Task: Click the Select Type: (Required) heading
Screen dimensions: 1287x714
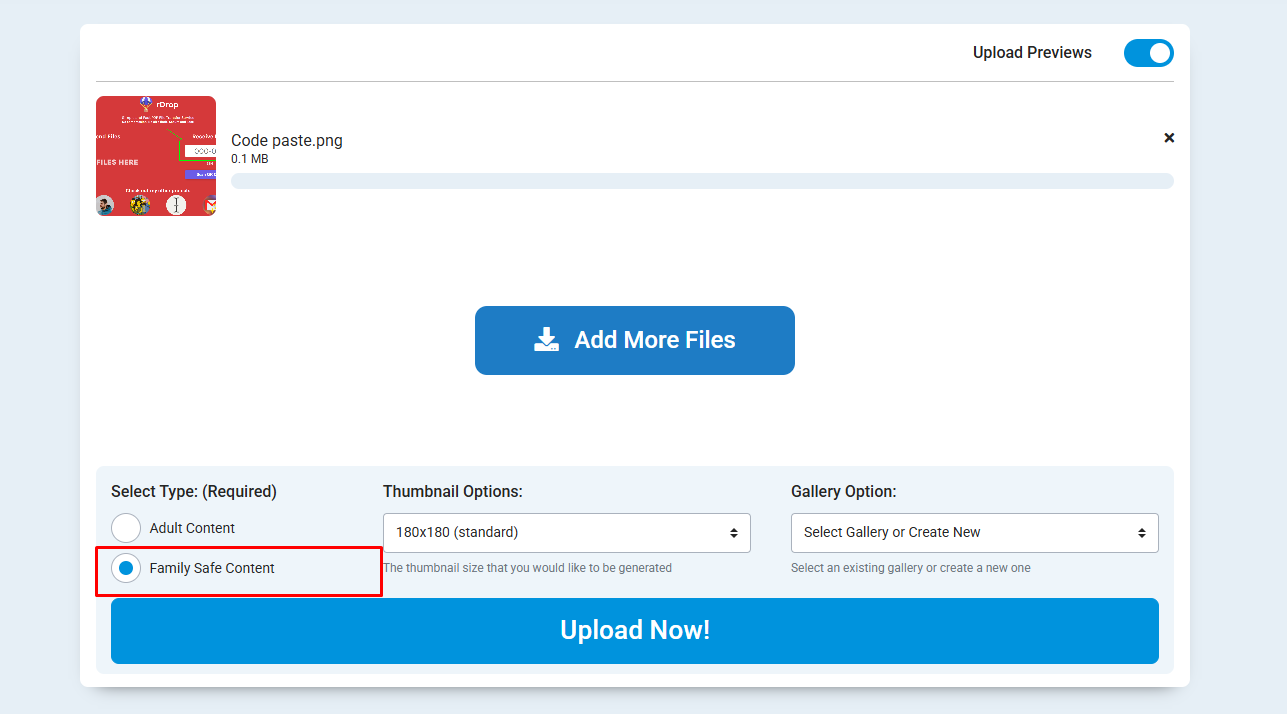Action: coord(194,492)
